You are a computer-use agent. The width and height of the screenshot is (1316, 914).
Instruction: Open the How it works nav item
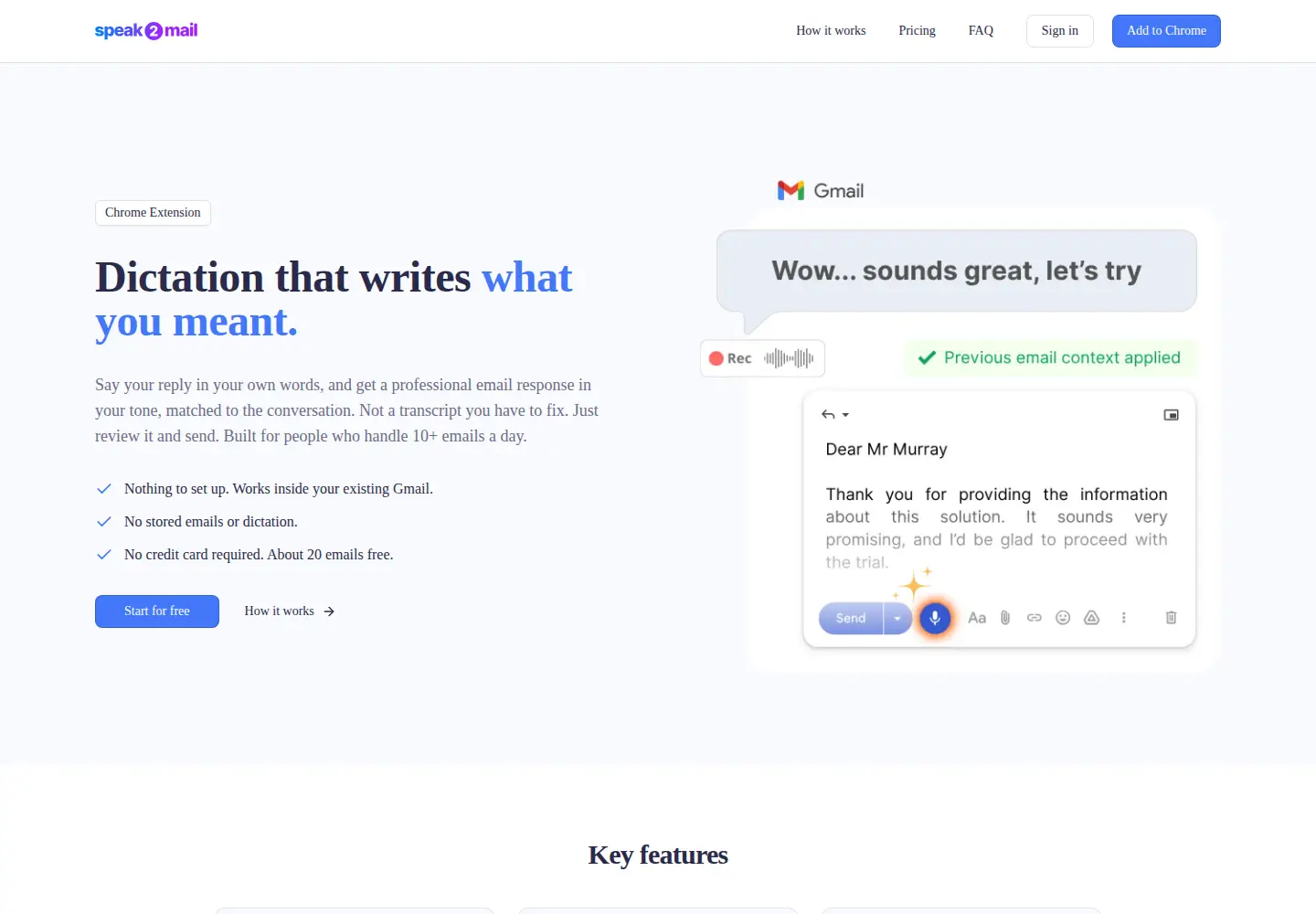[831, 30]
